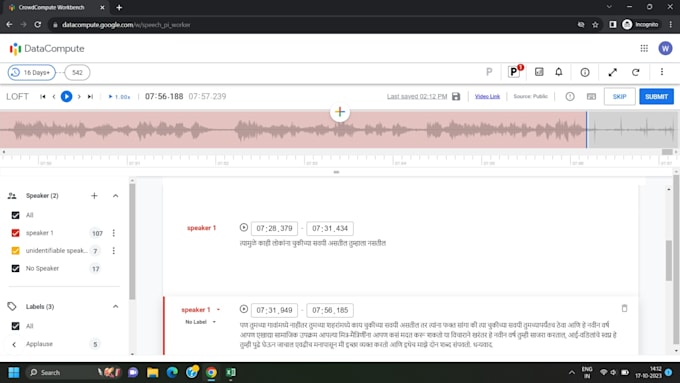Open the unidentifiable speaker three-dot options
Image resolution: width=680 pixels, height=383 pixels.
point(114,251)
